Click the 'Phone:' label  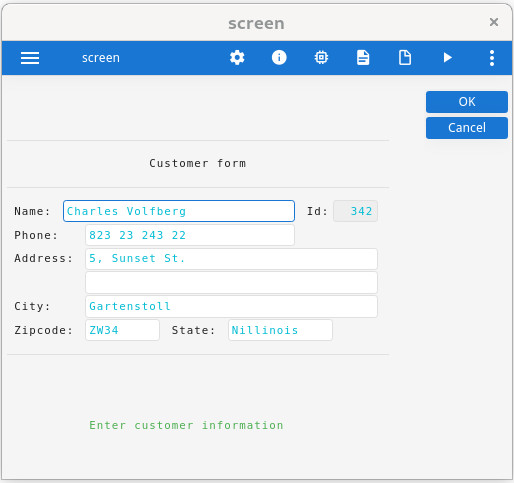(36, 235)
